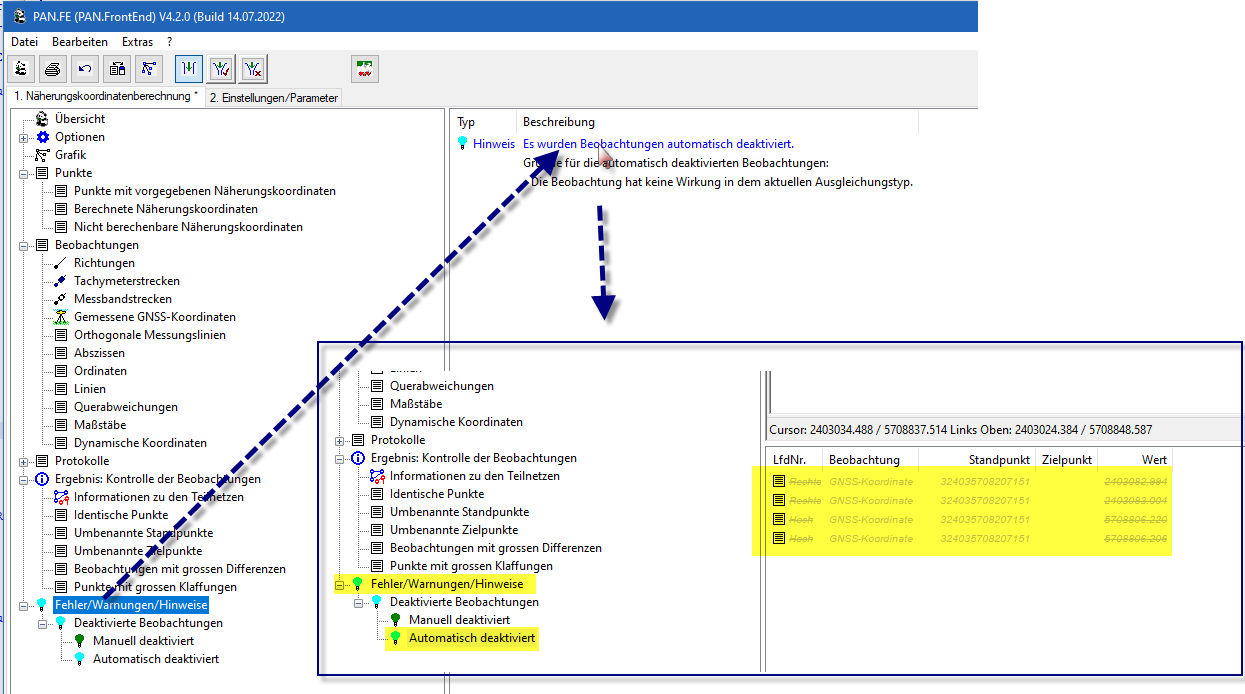The width and height of the screenshot is (1245, 694).
Task: Open the Übersicht tree entry
Action: (x=79, y=119)
